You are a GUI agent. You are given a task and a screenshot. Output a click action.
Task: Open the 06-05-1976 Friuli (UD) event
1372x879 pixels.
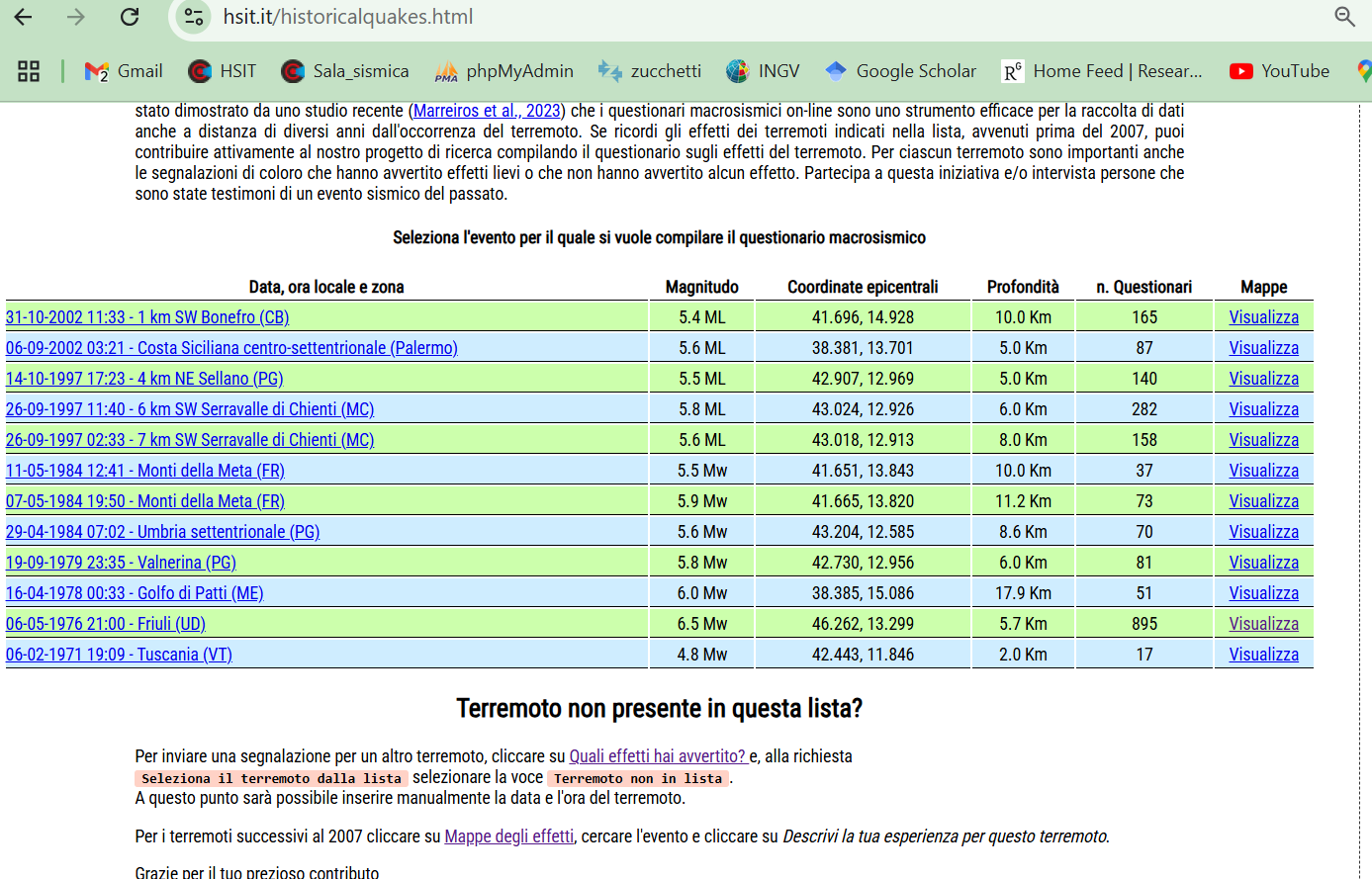click(106, 624)
